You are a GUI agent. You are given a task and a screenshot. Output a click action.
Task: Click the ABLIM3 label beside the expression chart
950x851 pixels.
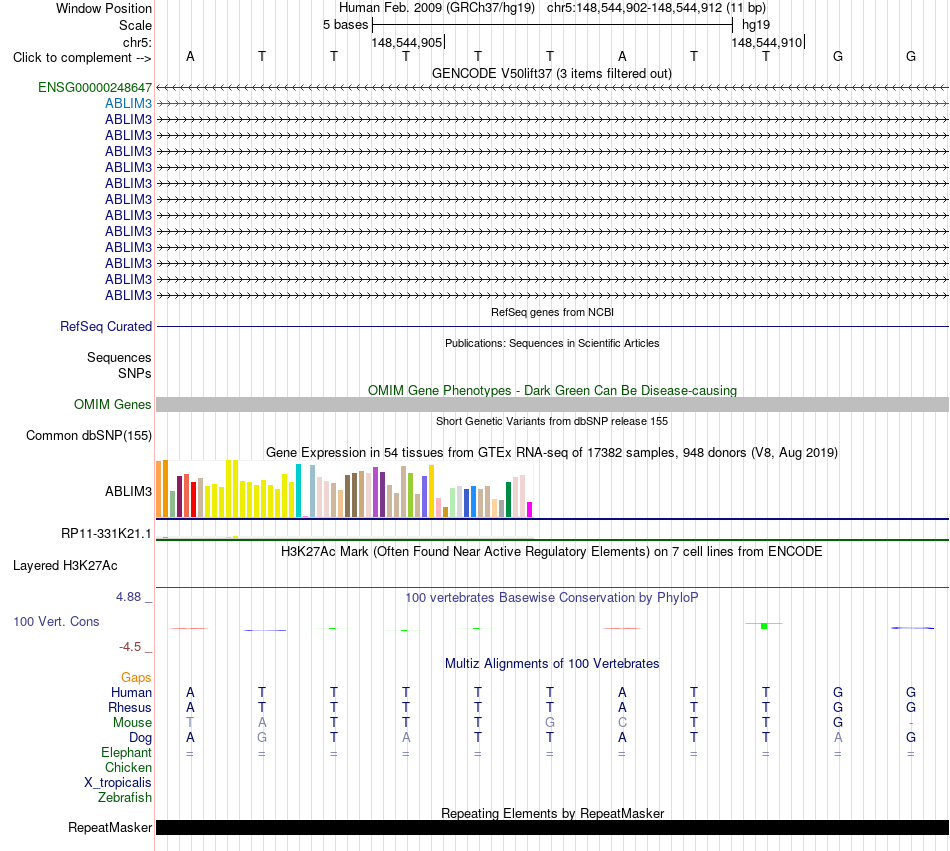pyautogui.click(x=128, y=492)
